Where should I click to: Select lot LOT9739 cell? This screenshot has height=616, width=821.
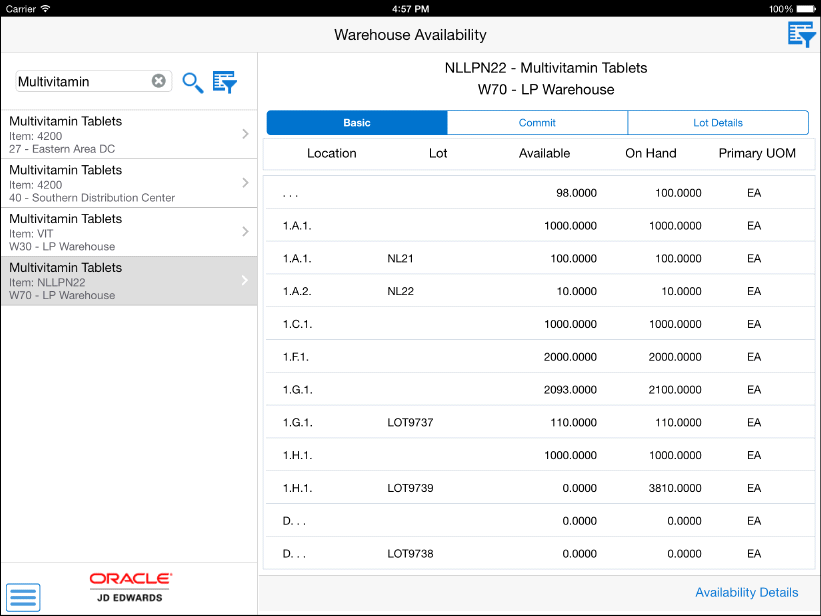(x=410, y=488)
